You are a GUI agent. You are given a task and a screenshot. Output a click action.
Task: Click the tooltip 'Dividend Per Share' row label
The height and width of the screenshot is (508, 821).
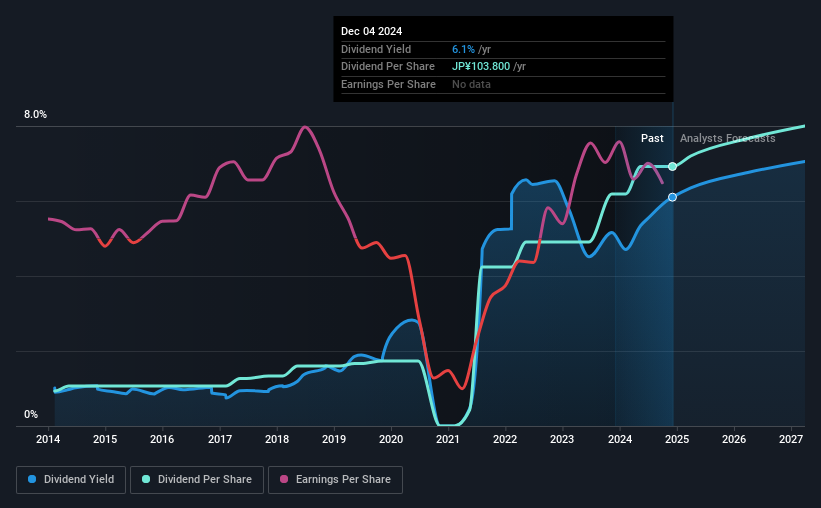tap(387, 67)
